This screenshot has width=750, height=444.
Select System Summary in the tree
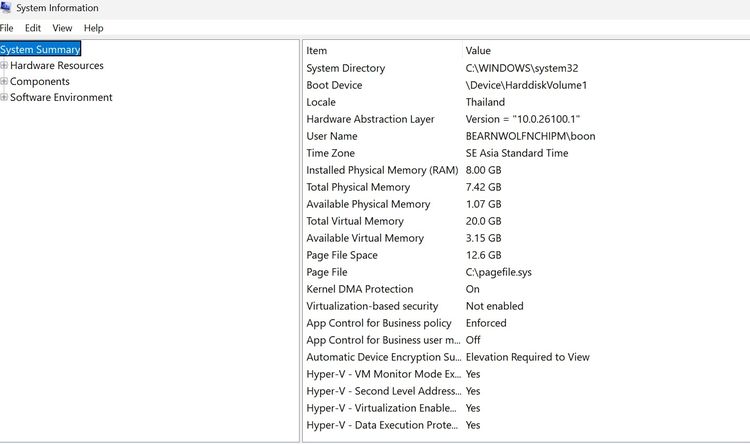tap(40, 49)
